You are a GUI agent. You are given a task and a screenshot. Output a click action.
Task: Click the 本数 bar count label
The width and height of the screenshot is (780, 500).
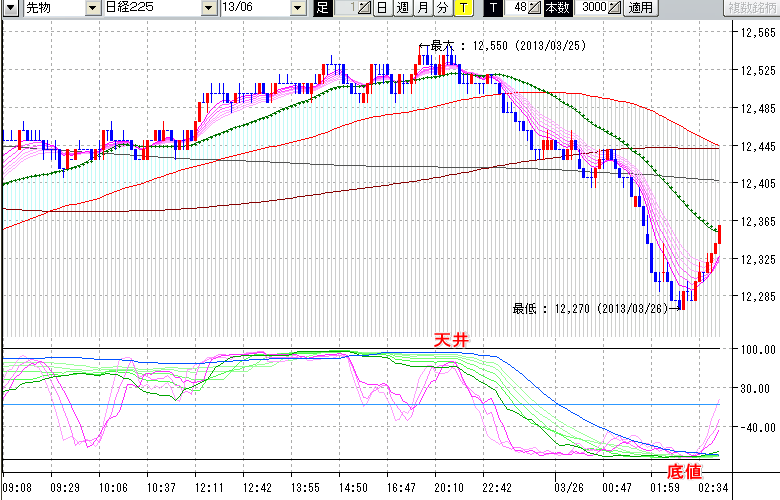(x=558, y=8)
